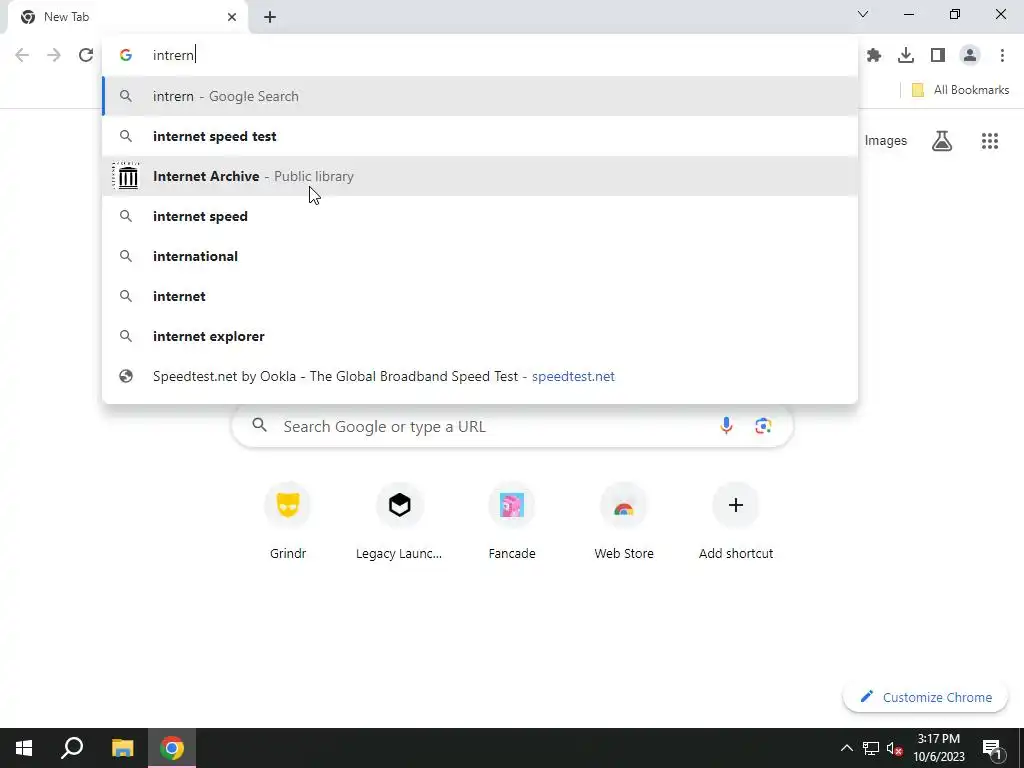
Task: Open clock showing 3:17 PM
Action: (939, 748)
